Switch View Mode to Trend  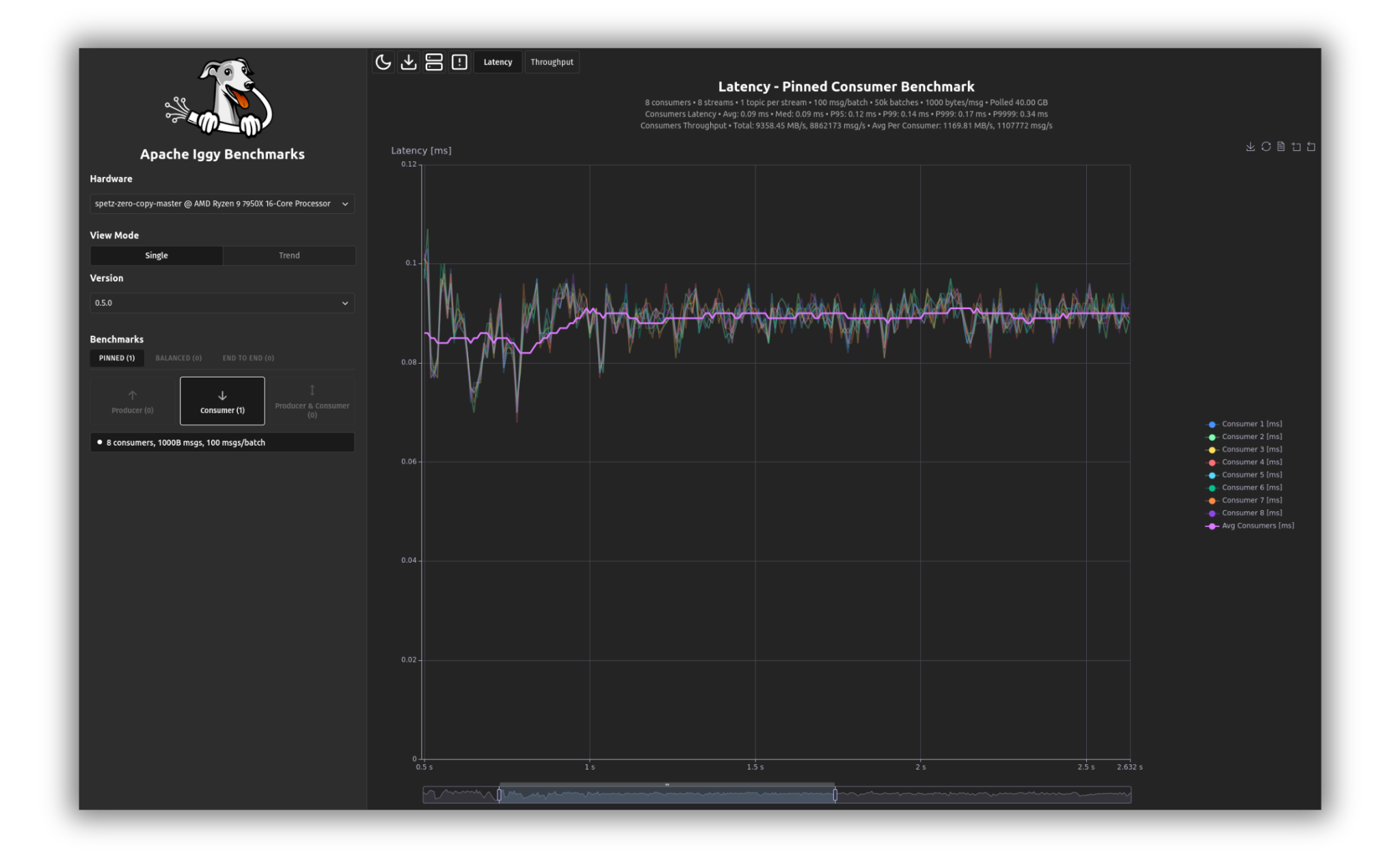[288, 255]
